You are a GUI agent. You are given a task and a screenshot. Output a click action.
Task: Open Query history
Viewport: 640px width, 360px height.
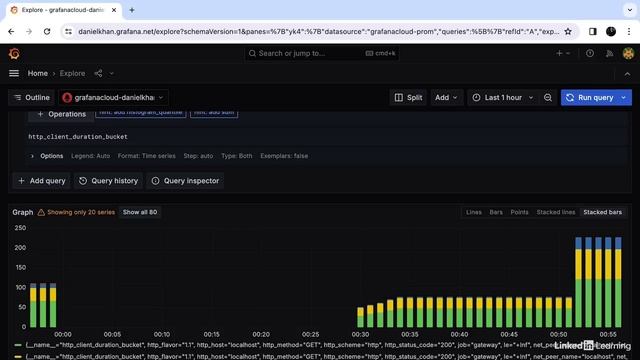109,181
